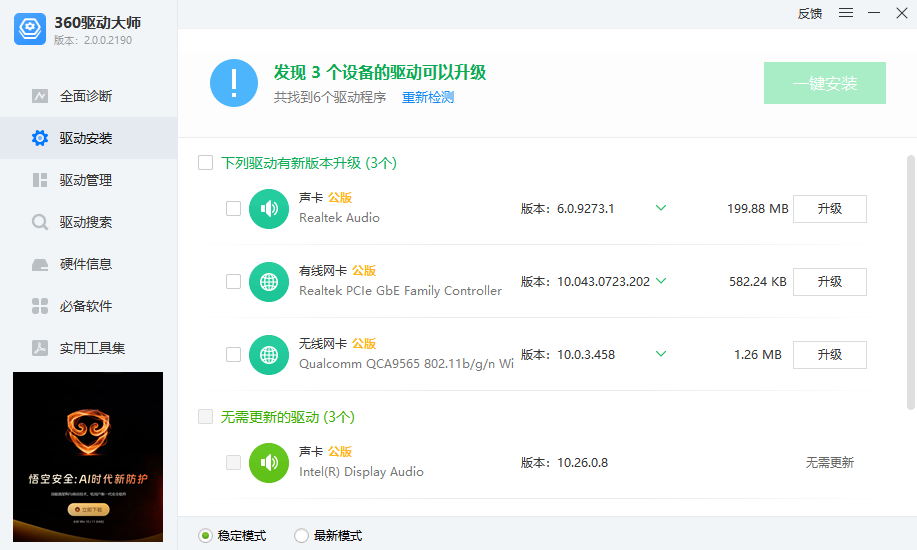Open the 必备软件 page
Viewport: 917px width, 550px height.
coord(88,306)
